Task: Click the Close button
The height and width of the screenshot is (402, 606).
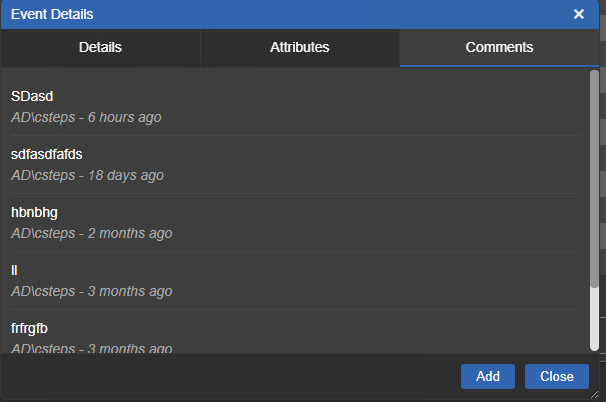Action: [x=557, y=376]
